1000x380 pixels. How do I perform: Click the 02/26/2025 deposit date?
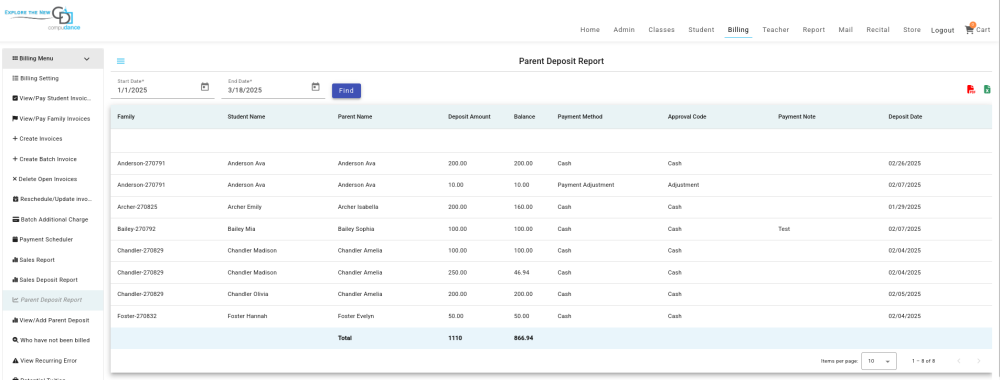905,163
